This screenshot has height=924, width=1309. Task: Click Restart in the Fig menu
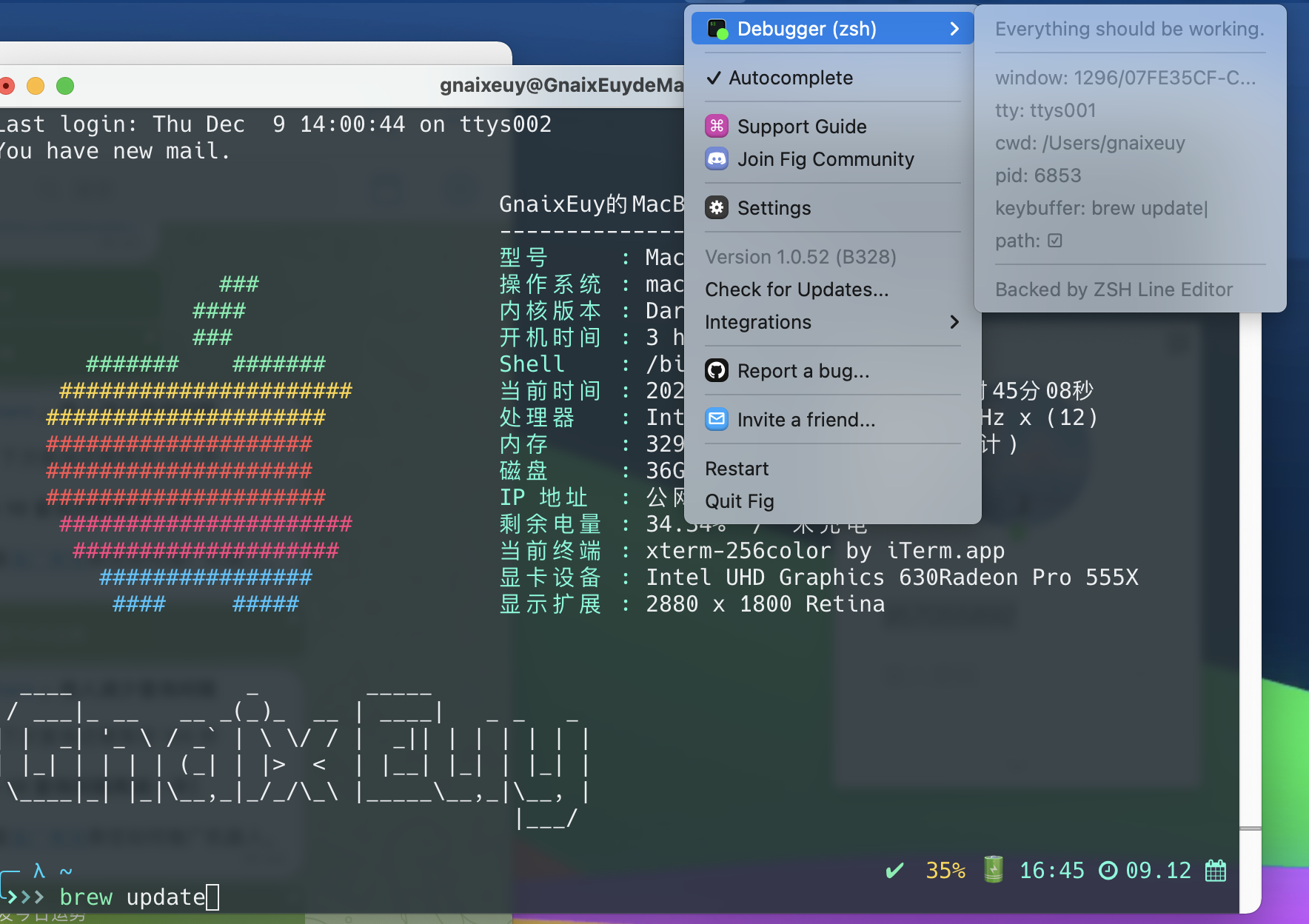(x=832, y=469)
